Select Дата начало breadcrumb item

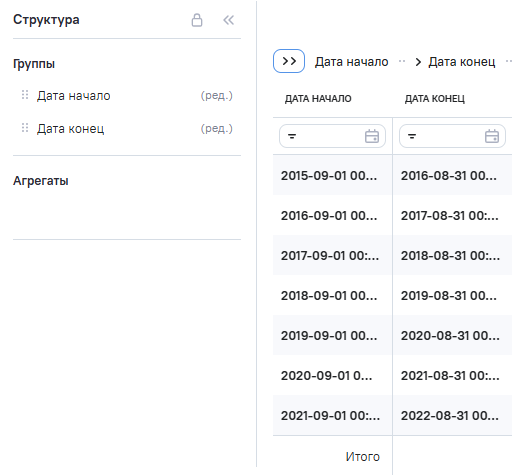(352, 62)
